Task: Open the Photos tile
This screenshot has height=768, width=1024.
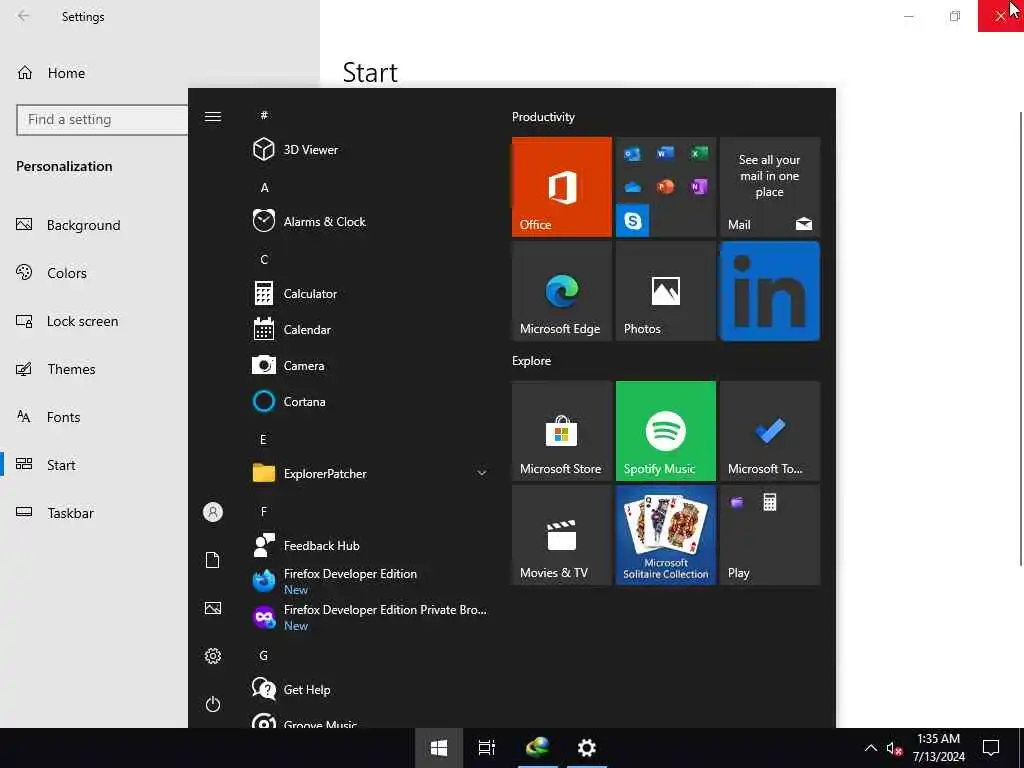Action: click(x=665, y=291)
